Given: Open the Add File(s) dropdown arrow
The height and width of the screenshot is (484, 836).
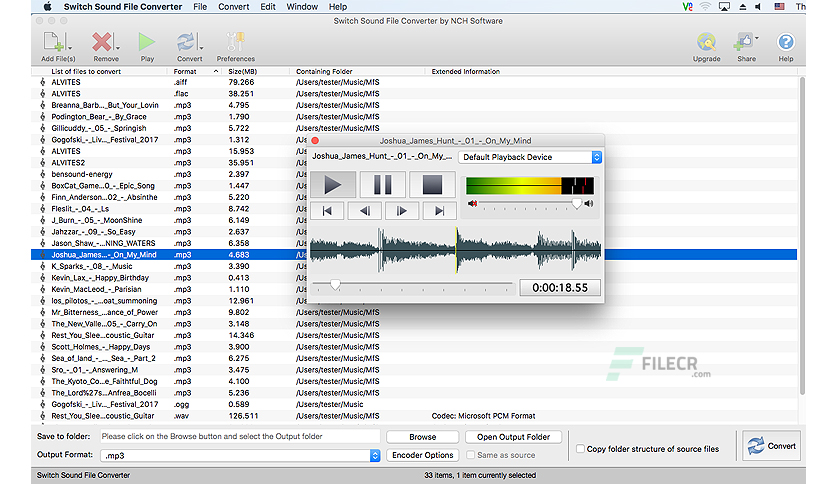Looking at the screenshot, I should pyautogui.click(x=69, y=48).
